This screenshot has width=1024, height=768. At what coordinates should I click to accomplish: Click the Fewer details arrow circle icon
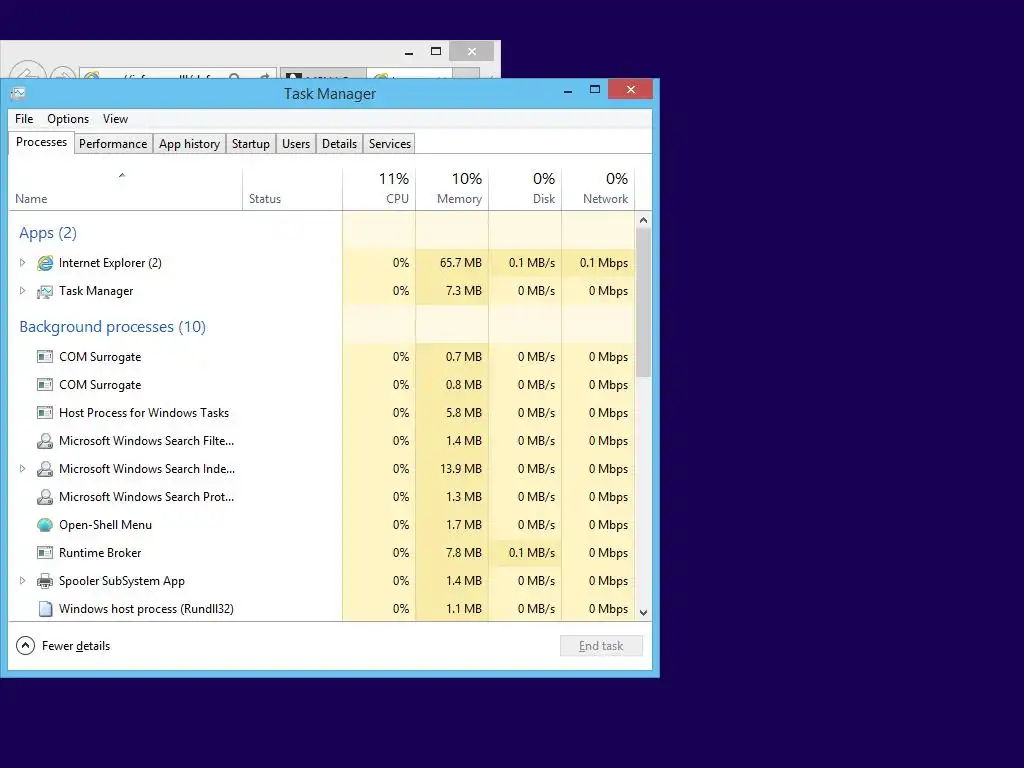(25, 646)
